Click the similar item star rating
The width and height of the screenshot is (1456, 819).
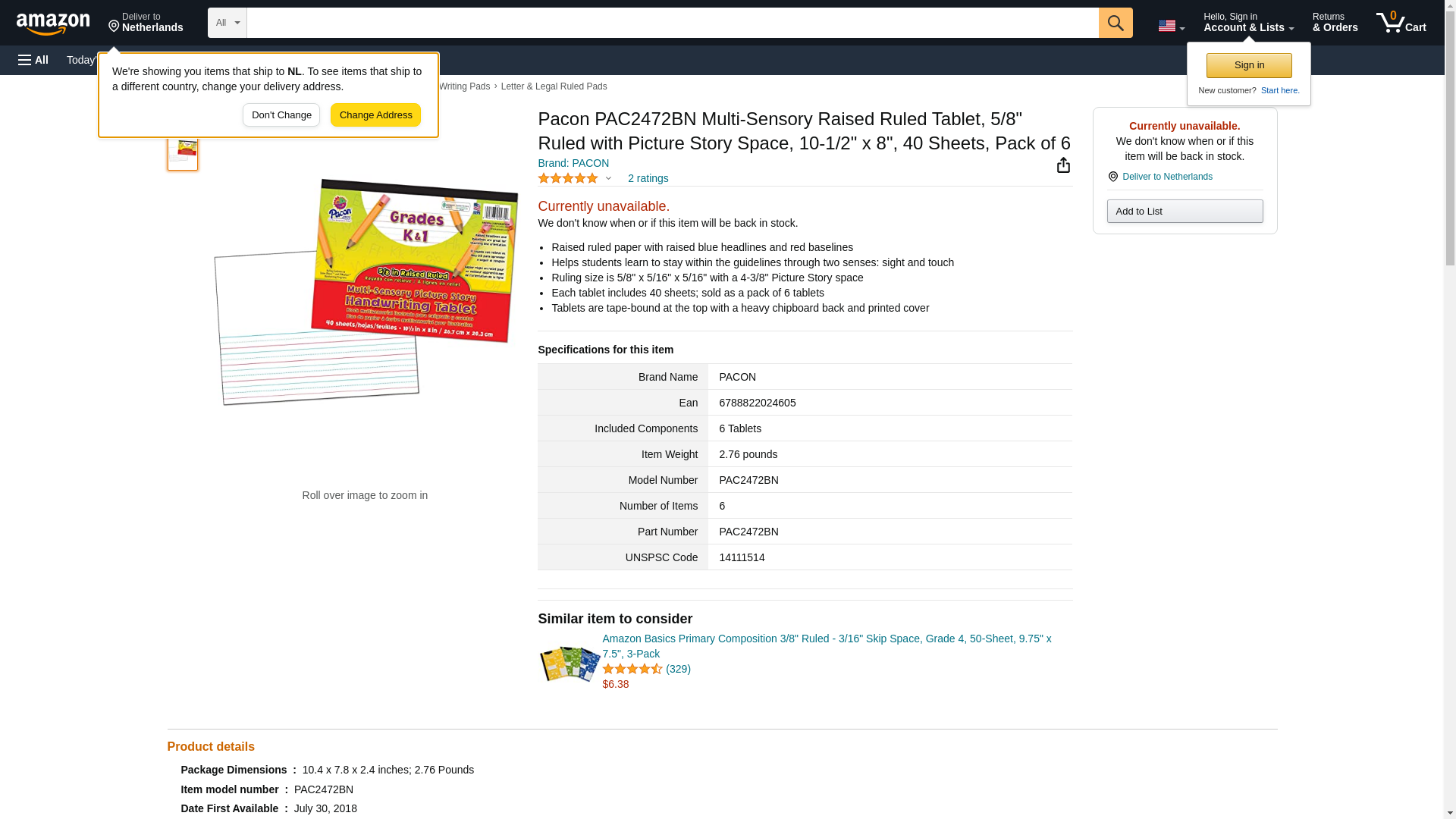coord(632,669)
